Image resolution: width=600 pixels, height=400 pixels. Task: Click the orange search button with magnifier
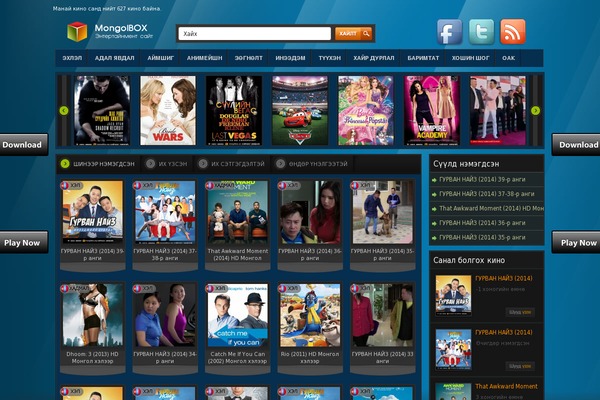353,34
